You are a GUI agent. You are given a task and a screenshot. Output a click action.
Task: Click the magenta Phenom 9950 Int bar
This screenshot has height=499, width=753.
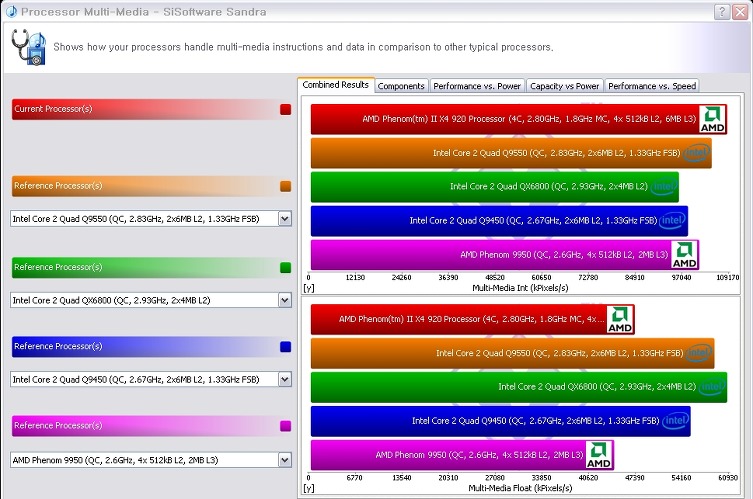pos(505,255)
